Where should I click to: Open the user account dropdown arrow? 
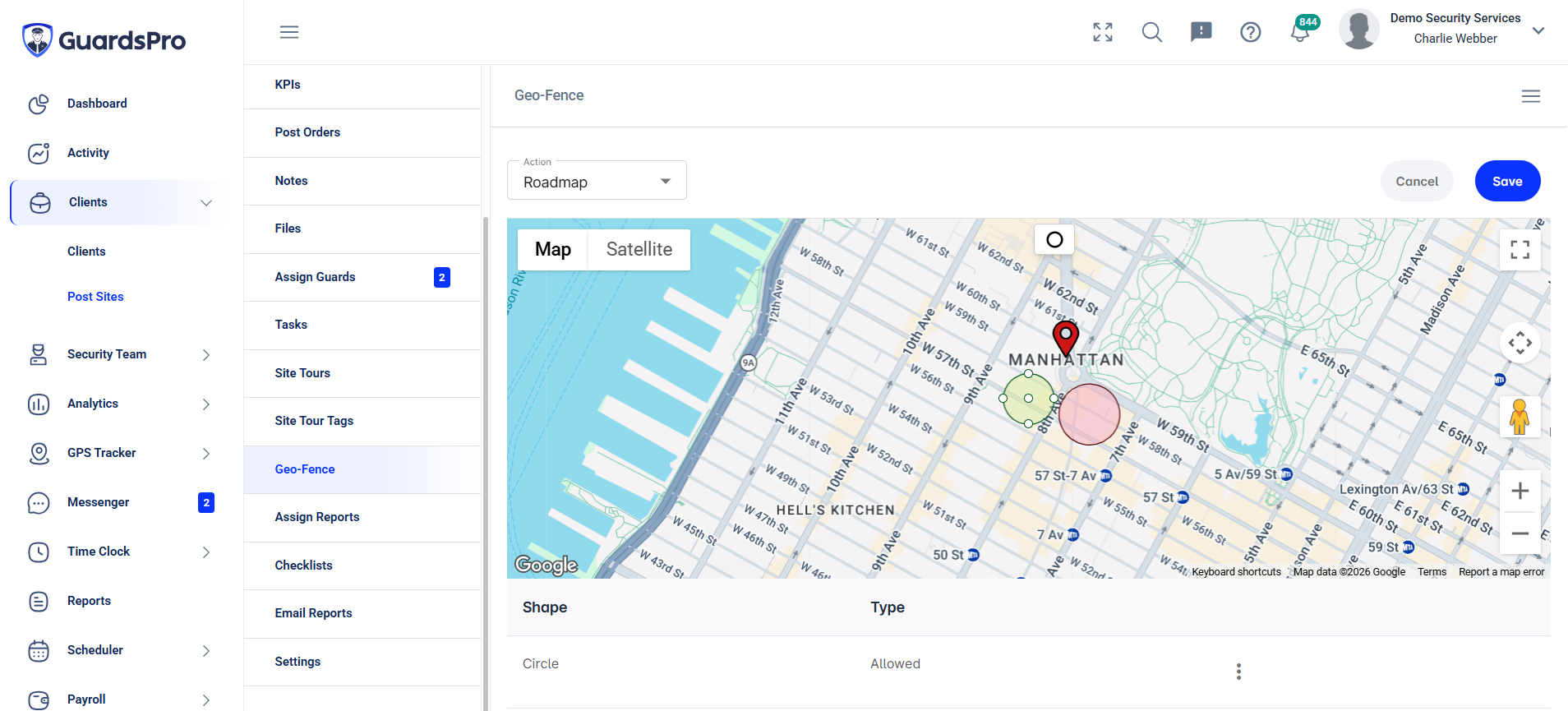coord(1538,30)
